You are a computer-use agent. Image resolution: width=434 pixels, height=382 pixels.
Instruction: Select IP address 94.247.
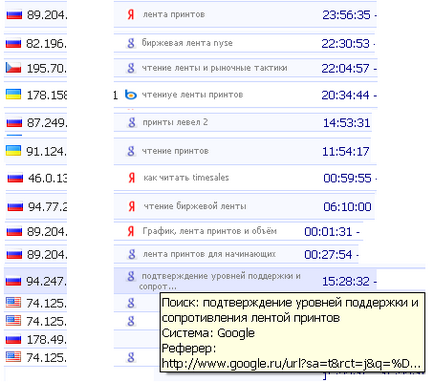coord(46,282)
